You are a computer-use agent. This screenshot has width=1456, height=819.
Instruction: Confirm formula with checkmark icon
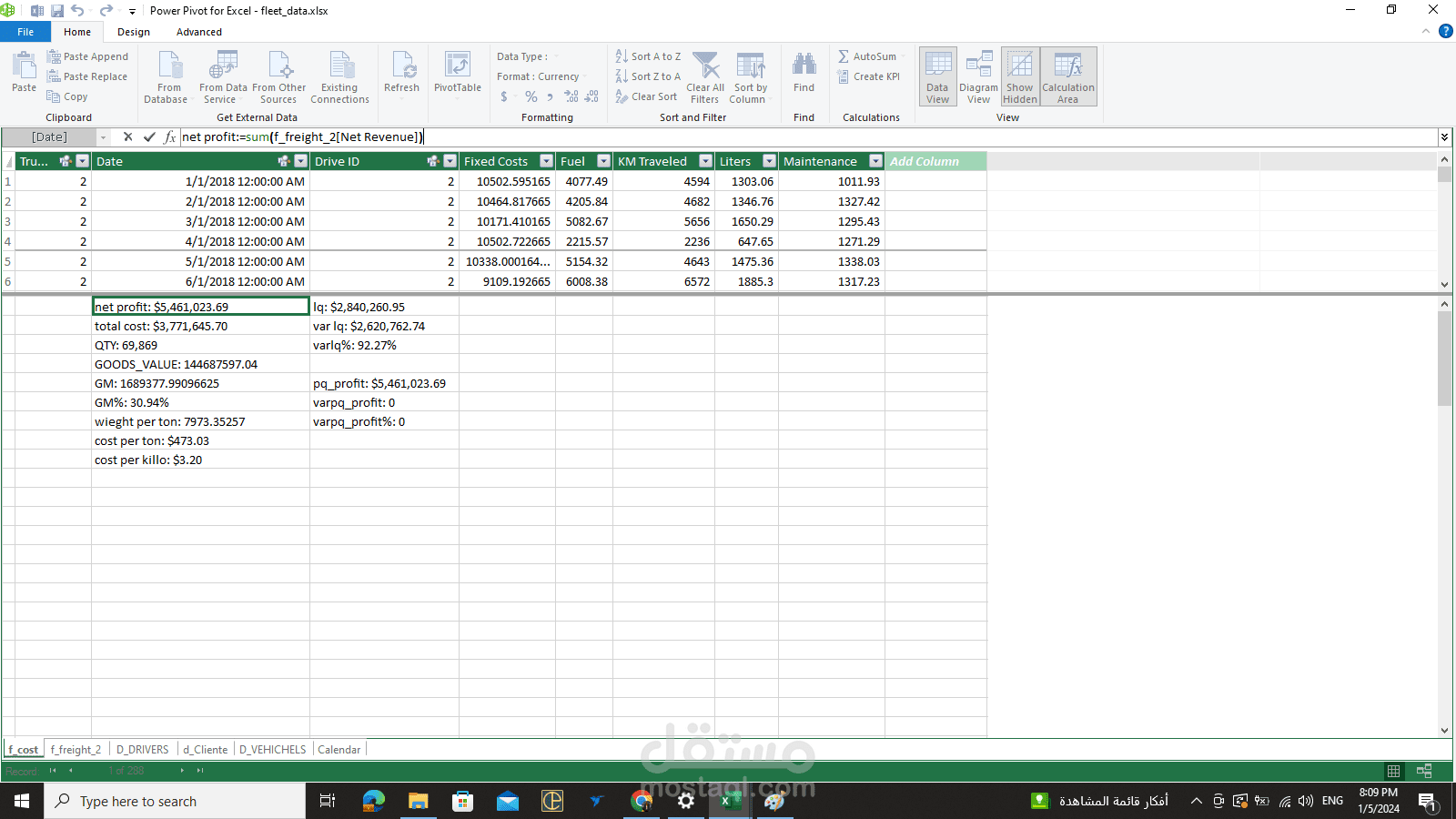pyautogui.click(x=149, y=137)
